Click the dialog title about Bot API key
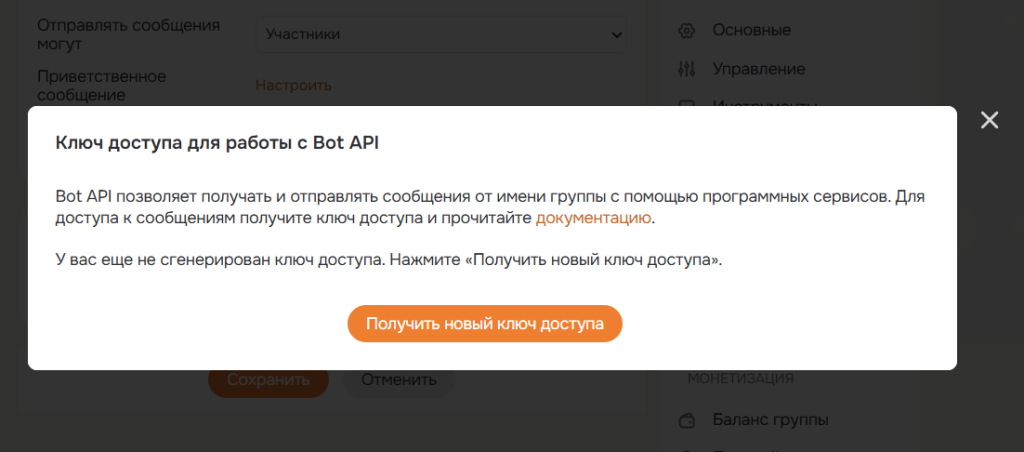Image resolution: width=1024 pixels, height=452 pixels. pyautogui.click(x=217, y=143)
